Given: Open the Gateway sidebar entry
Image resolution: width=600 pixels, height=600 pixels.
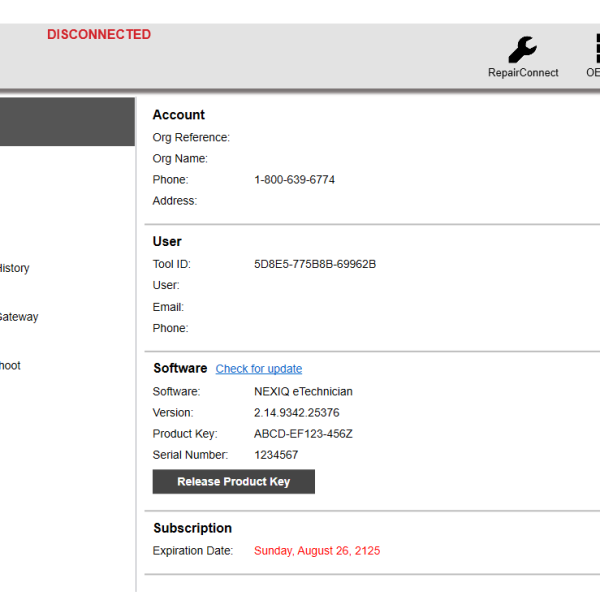Looking at the screenshot, I should tap(19, 317).
